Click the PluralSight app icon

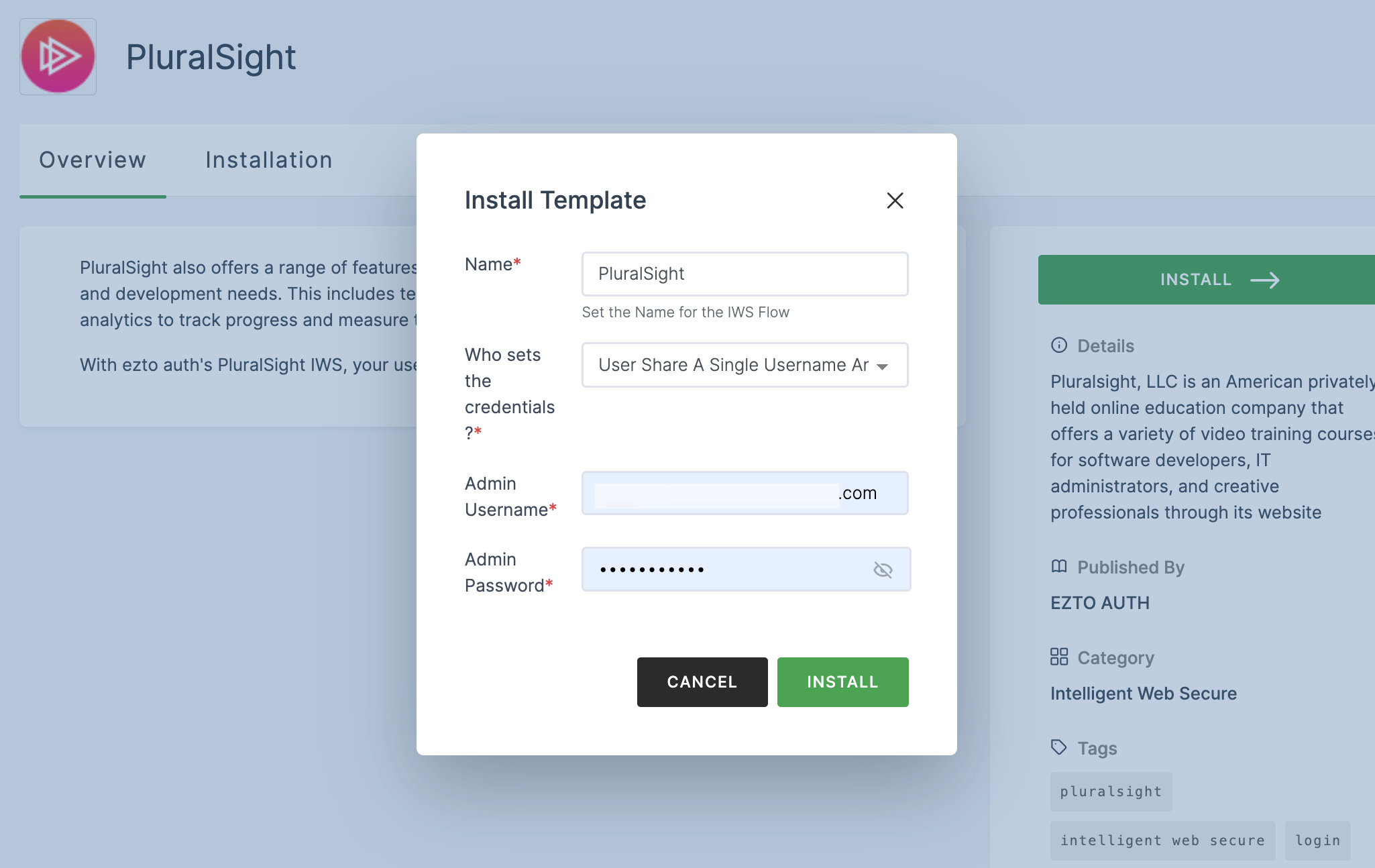pyautogui.click(x=57, y=56)
